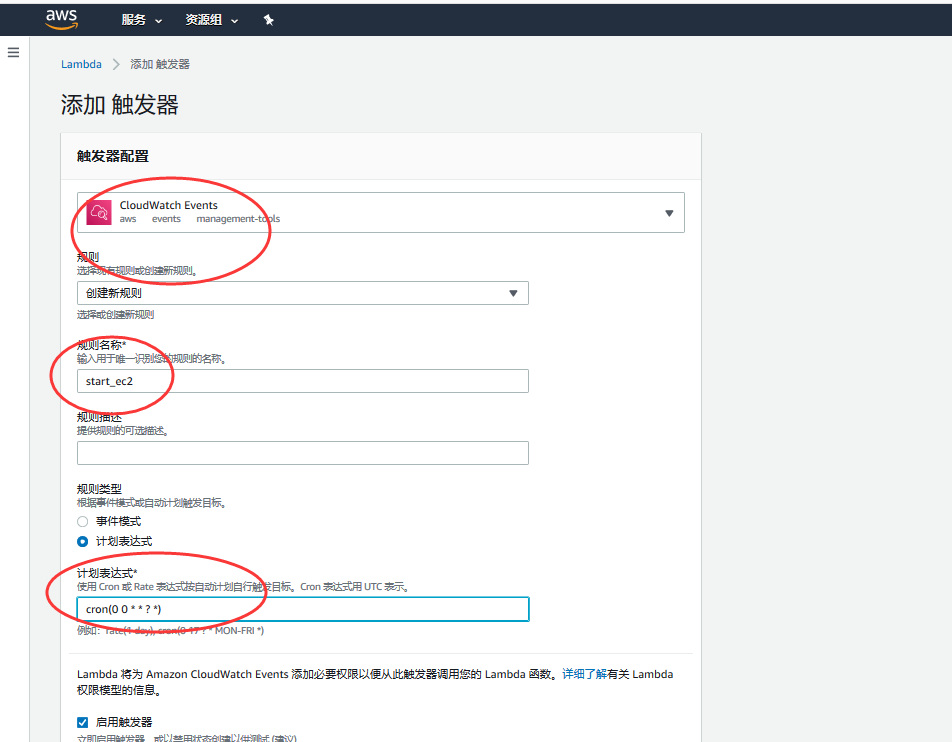
Task: Click the arrow next to 资源组
Action: click(x=235, y=21)
